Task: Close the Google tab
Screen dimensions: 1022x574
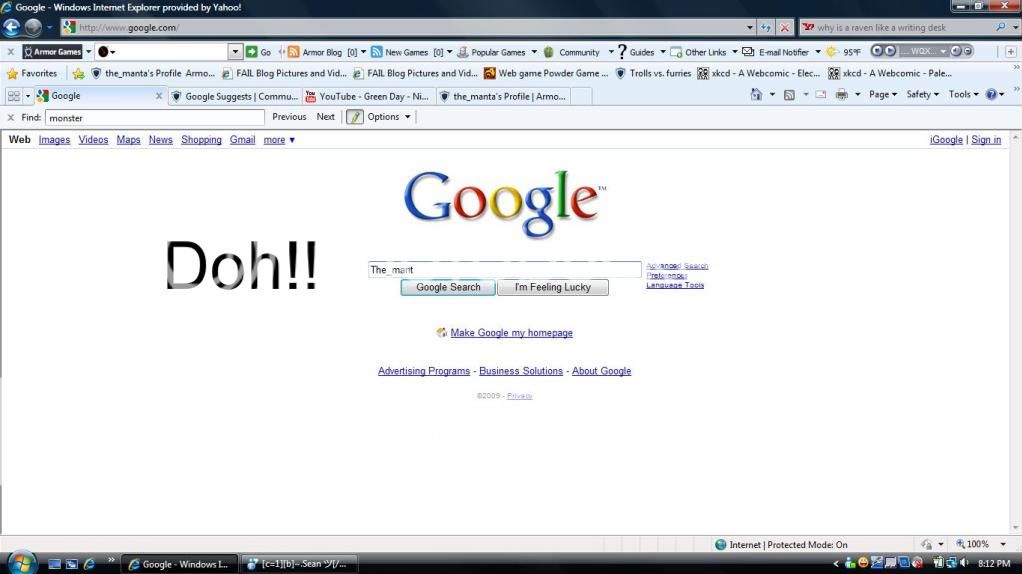Action: coord(158,96)
